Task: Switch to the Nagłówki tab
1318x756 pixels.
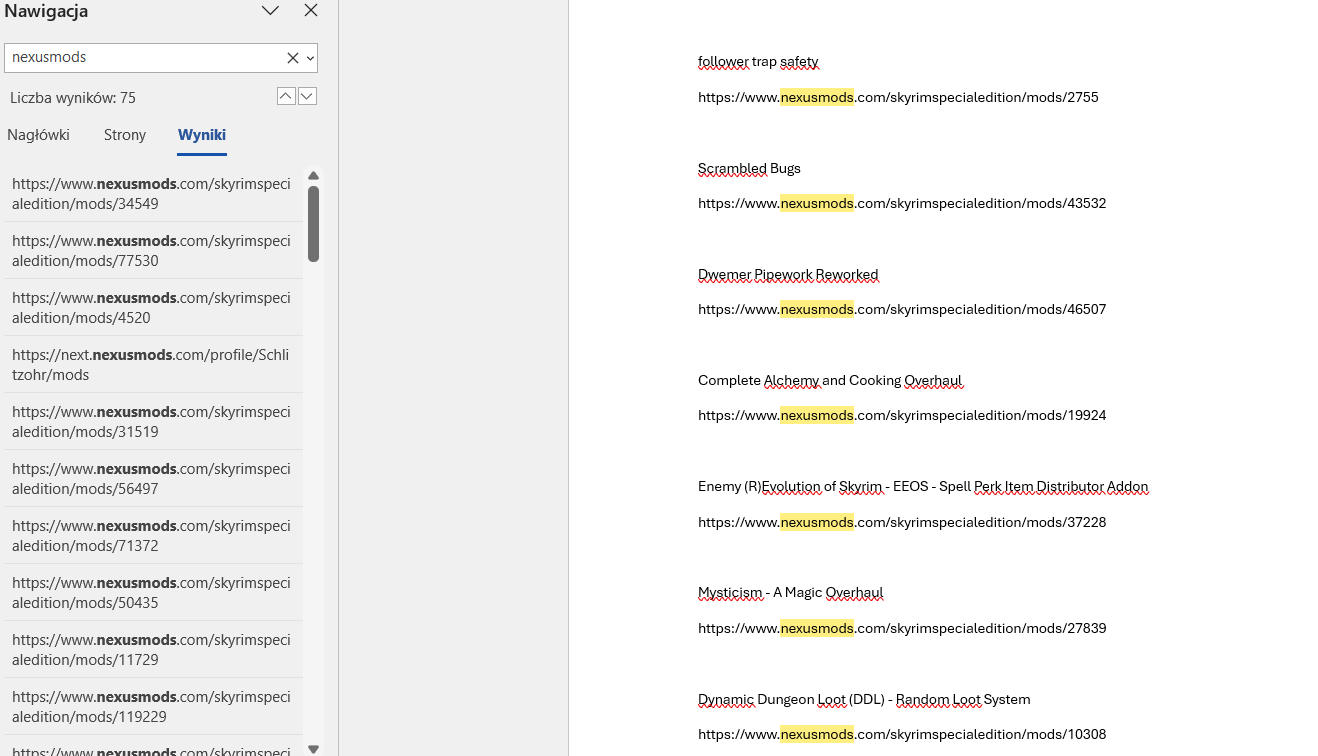Action: [x=38, y=135]
